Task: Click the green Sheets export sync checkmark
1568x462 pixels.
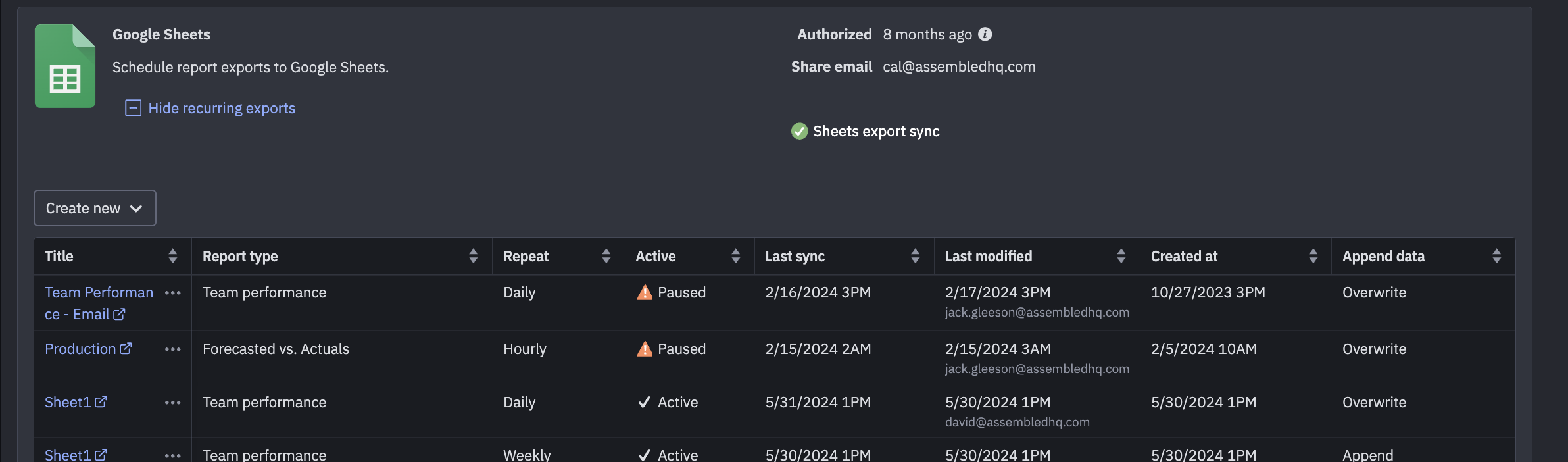Action: (x=799, y=131)
